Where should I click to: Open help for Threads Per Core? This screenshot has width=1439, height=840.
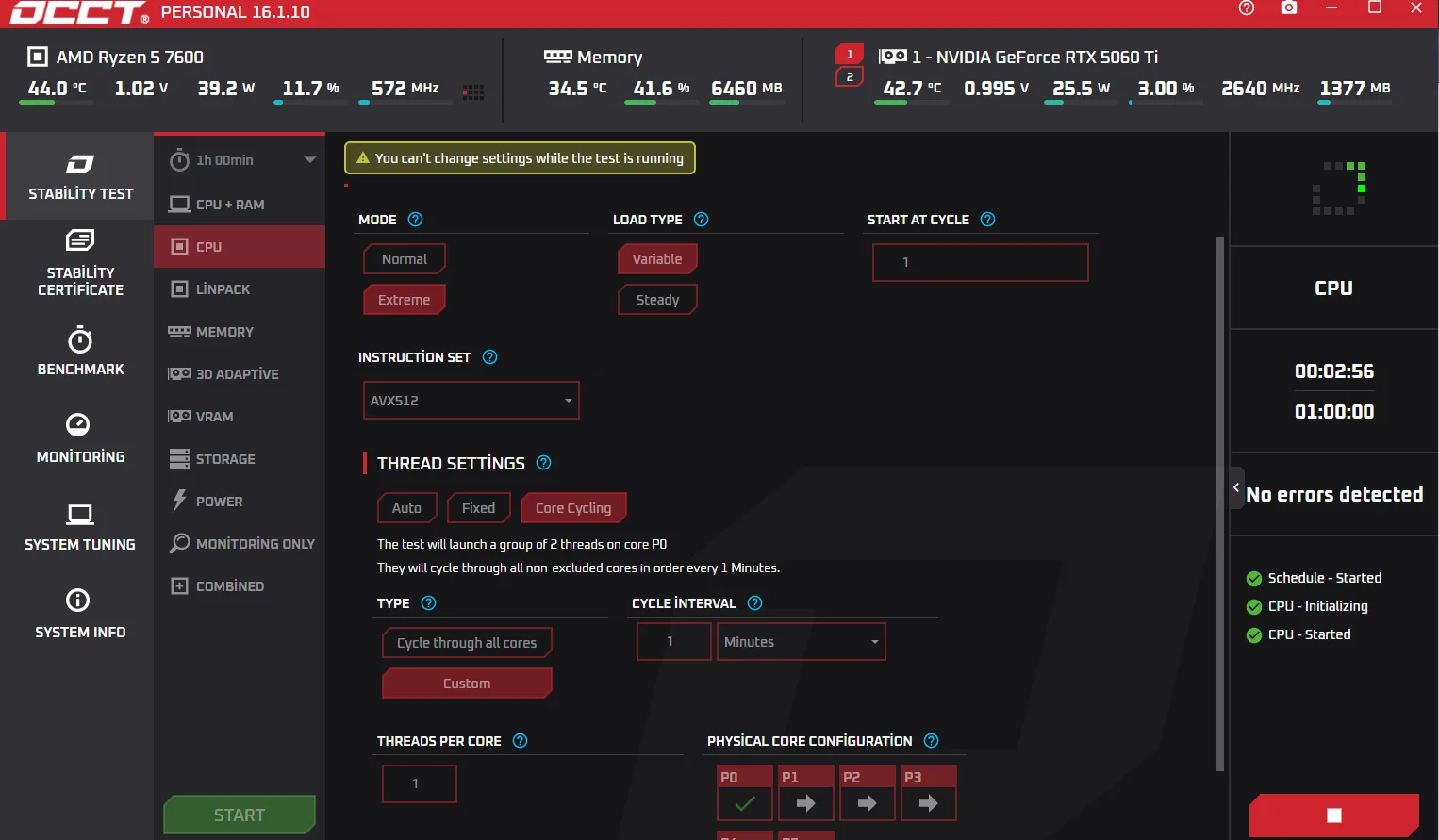coord(520,740)
